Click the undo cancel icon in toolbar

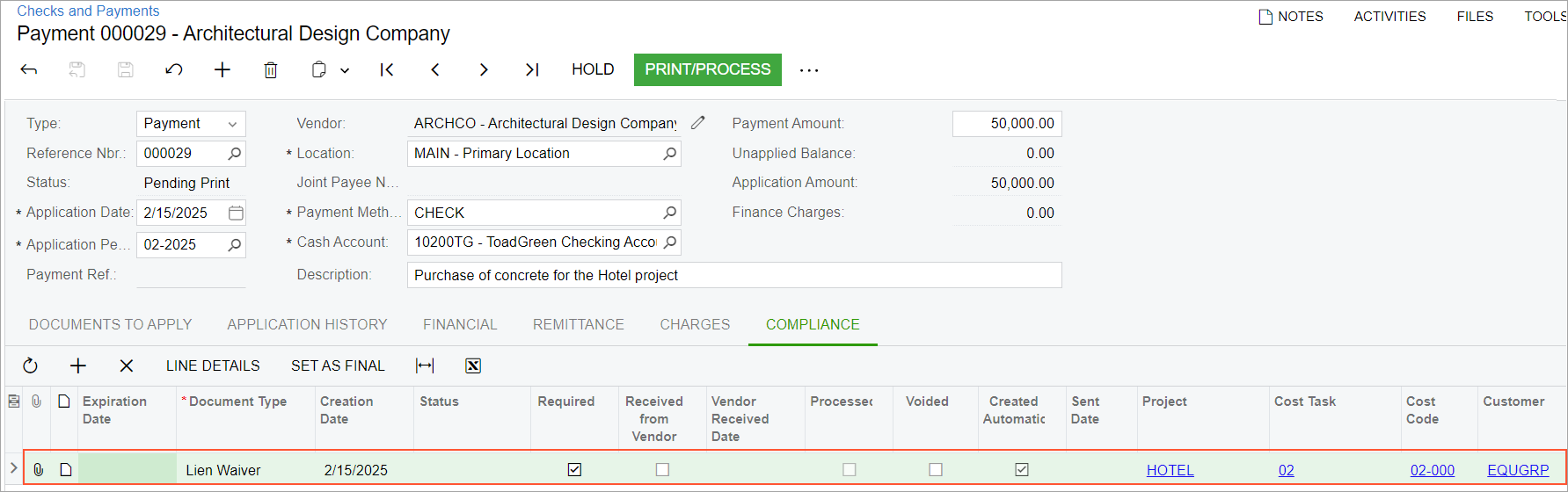click(174, 70)
